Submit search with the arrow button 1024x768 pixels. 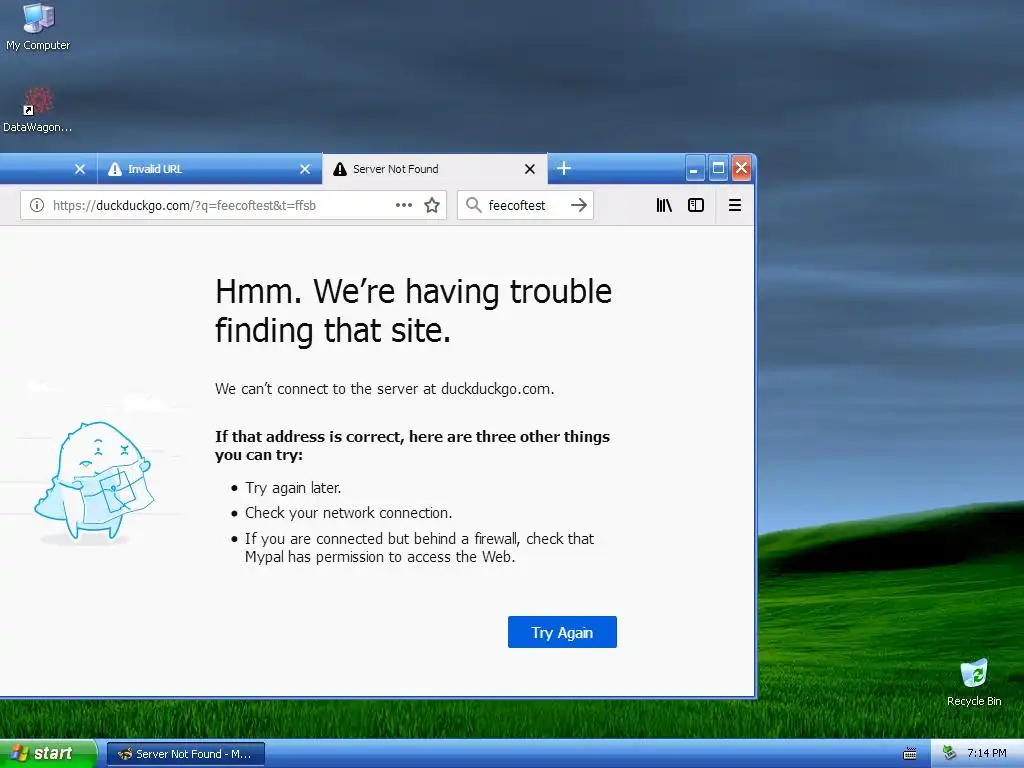579,205
